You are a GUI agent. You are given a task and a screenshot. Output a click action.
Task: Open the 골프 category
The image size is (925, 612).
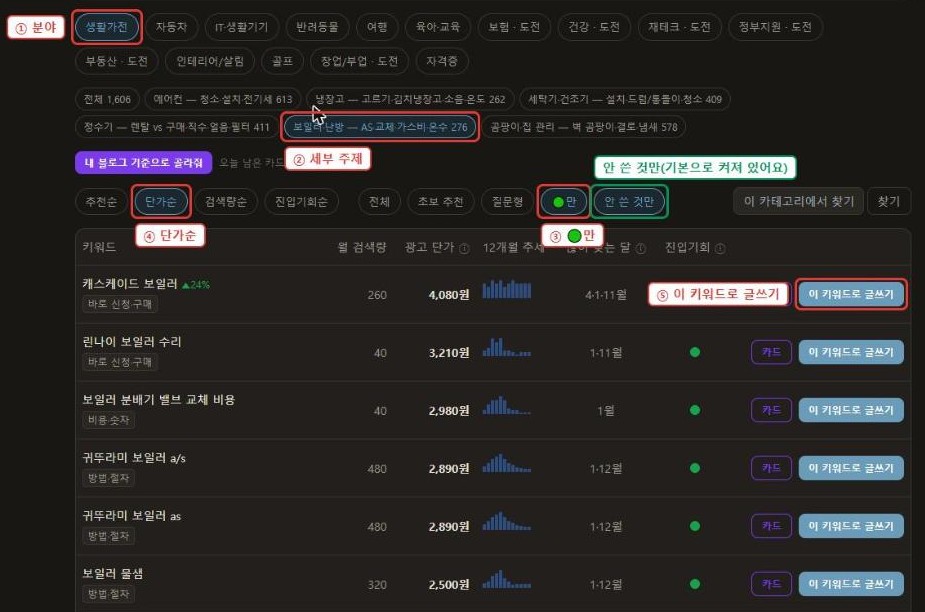(x=282, y=61)
